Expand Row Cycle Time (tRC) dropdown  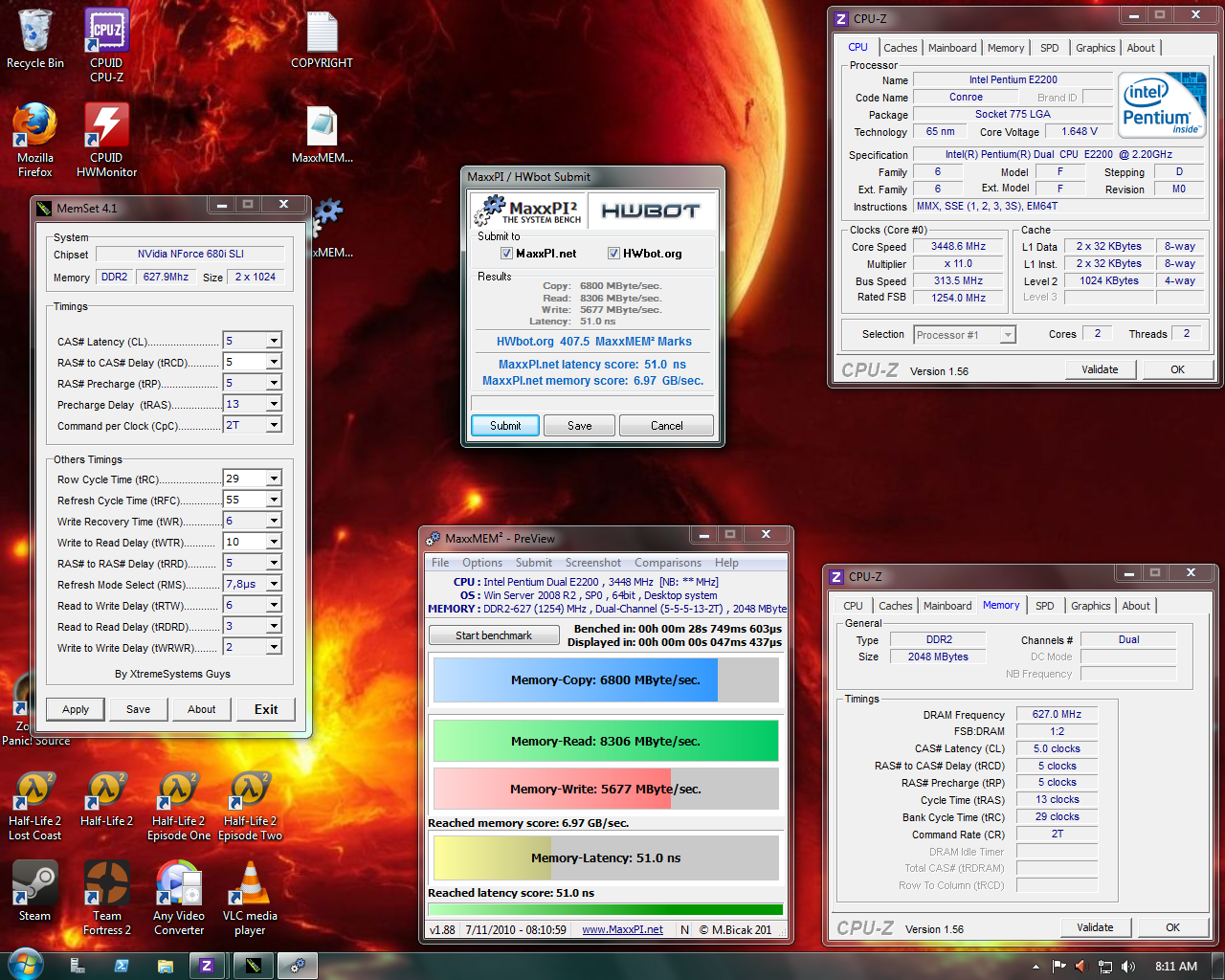tap(274, 479)
